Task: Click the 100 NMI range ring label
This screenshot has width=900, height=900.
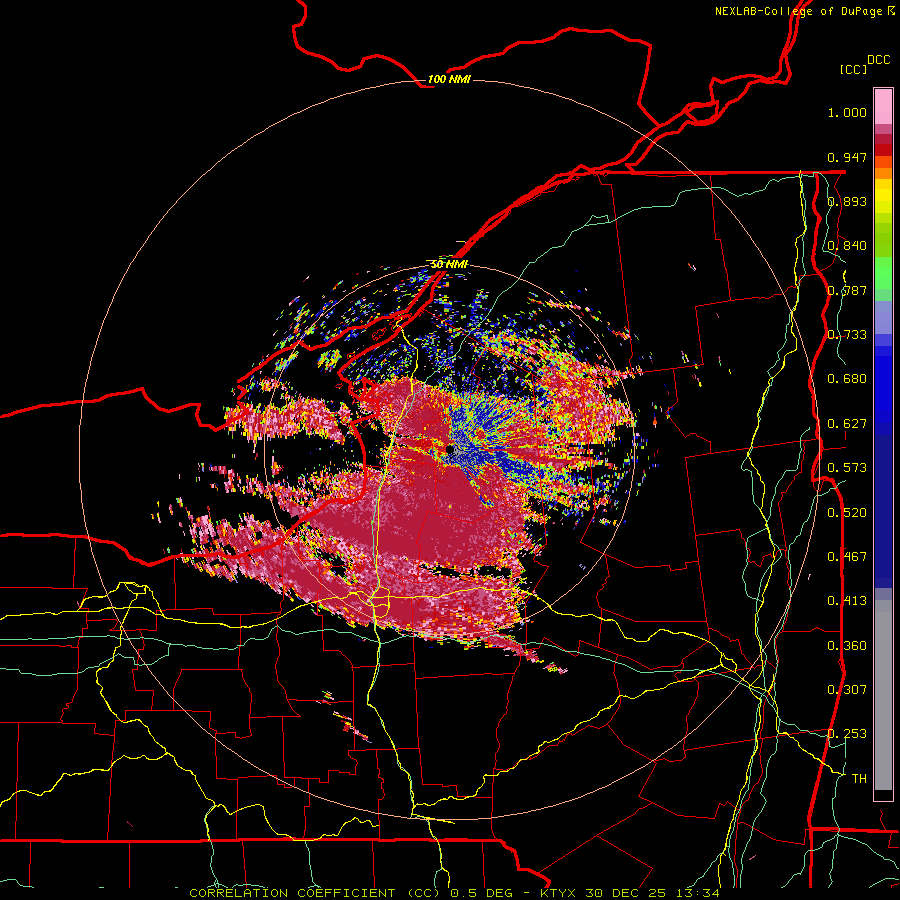Action: coord(449,79)
